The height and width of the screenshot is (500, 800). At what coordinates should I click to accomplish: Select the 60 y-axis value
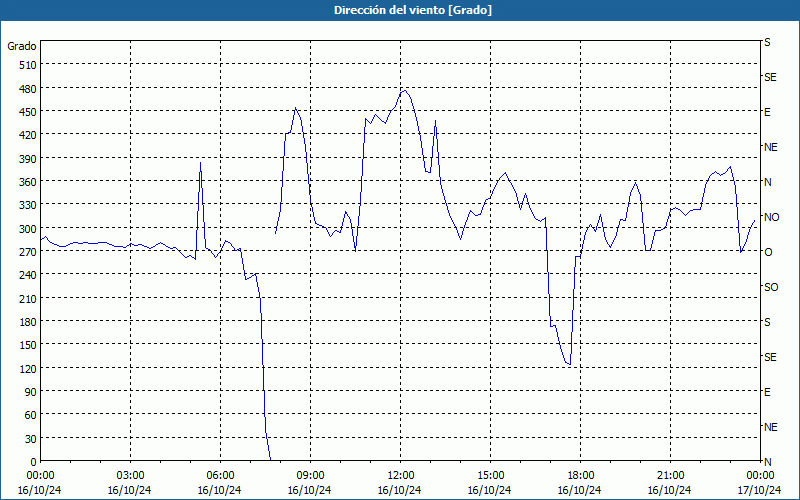point(31,415)
